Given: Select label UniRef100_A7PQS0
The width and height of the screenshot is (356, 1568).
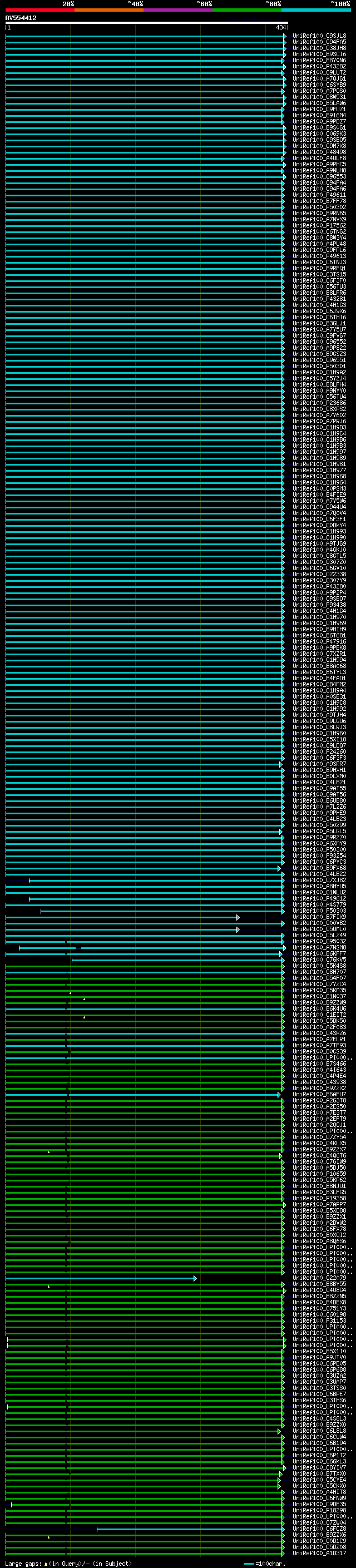Looking at the screenshot, I should [319, 91].
